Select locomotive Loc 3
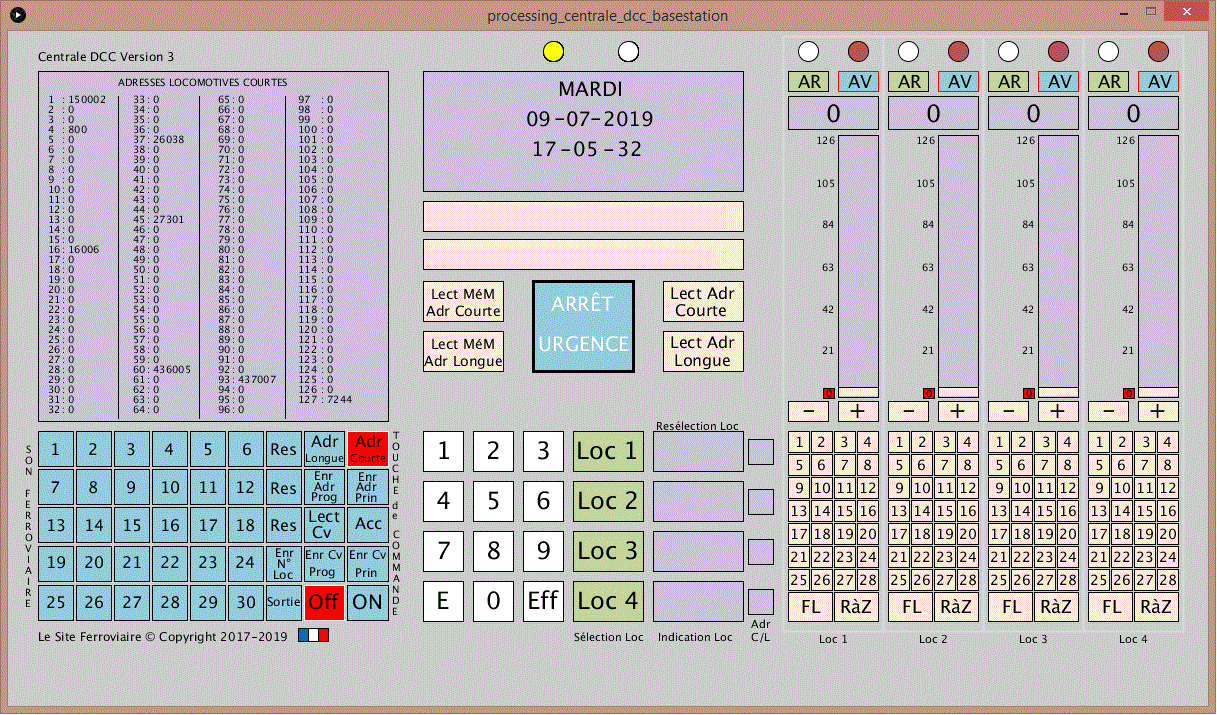The height and width of the screenshot is (715, 1217). click(608, 552)
